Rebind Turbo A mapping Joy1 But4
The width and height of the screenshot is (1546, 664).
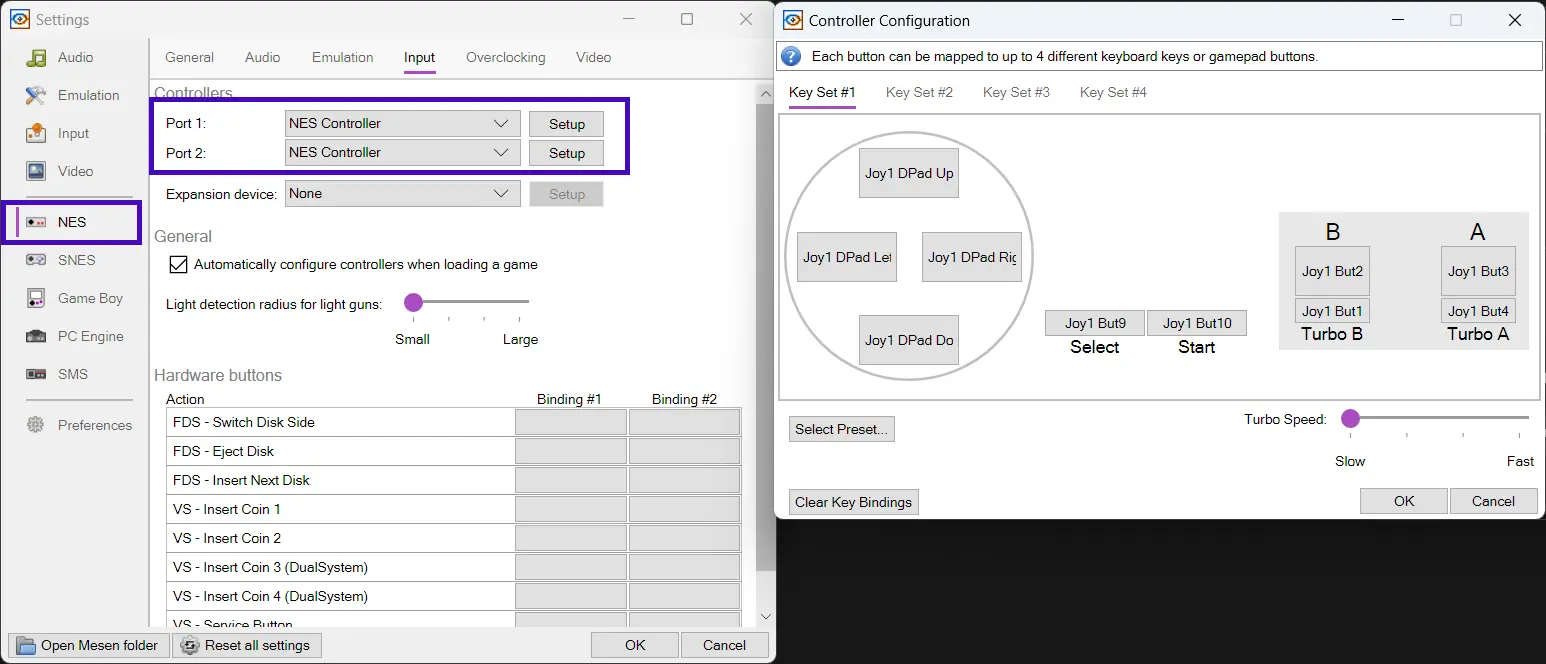1478,311
